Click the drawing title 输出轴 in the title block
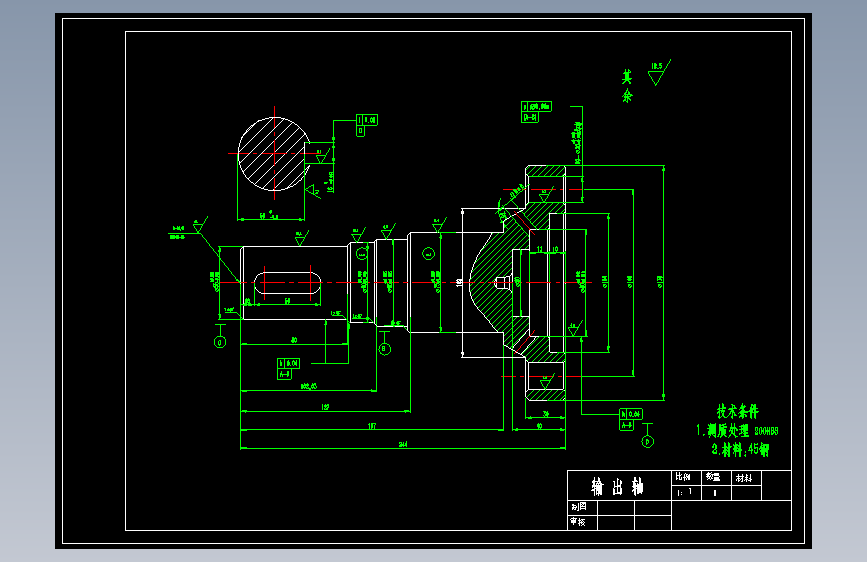This screenshot has width=867, height=562. (617, 487)
